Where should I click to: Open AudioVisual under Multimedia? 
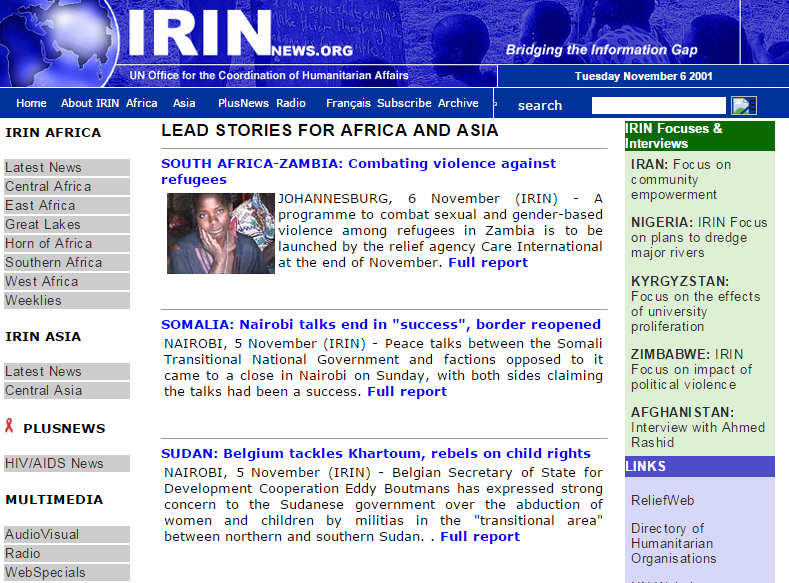click(x=42, y=534)
